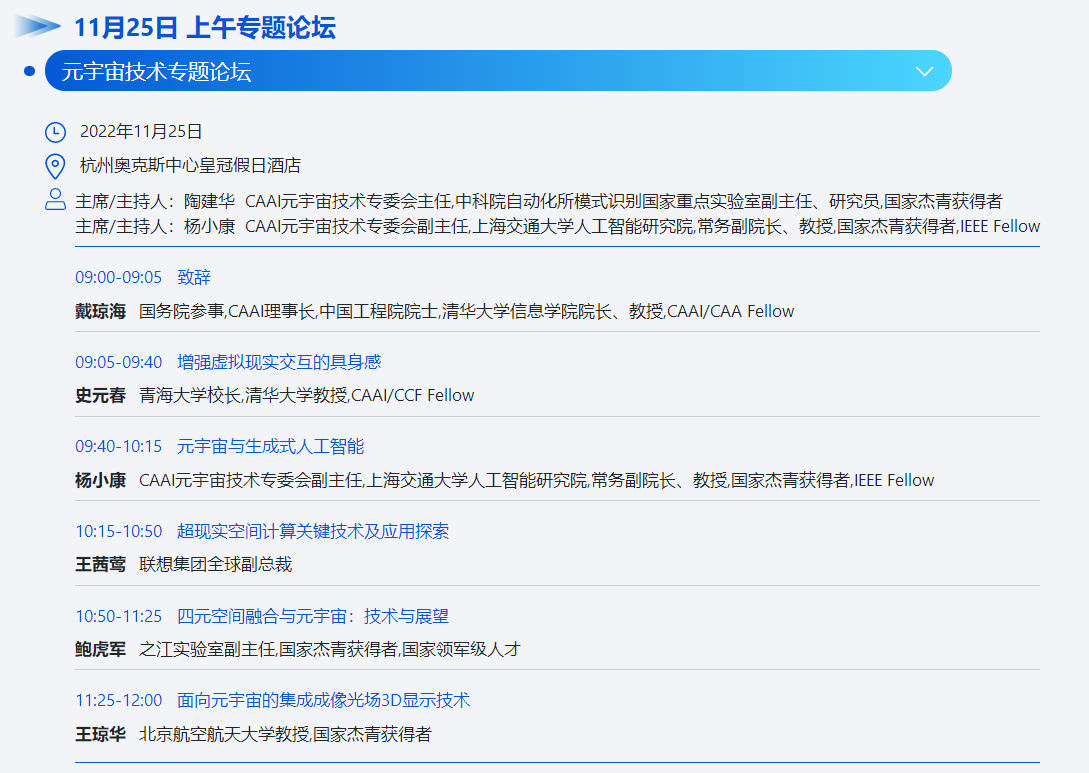Click speaker name 王琼华
The height and width of the screenshot is (773, 1089).
(x=101, y=735)
